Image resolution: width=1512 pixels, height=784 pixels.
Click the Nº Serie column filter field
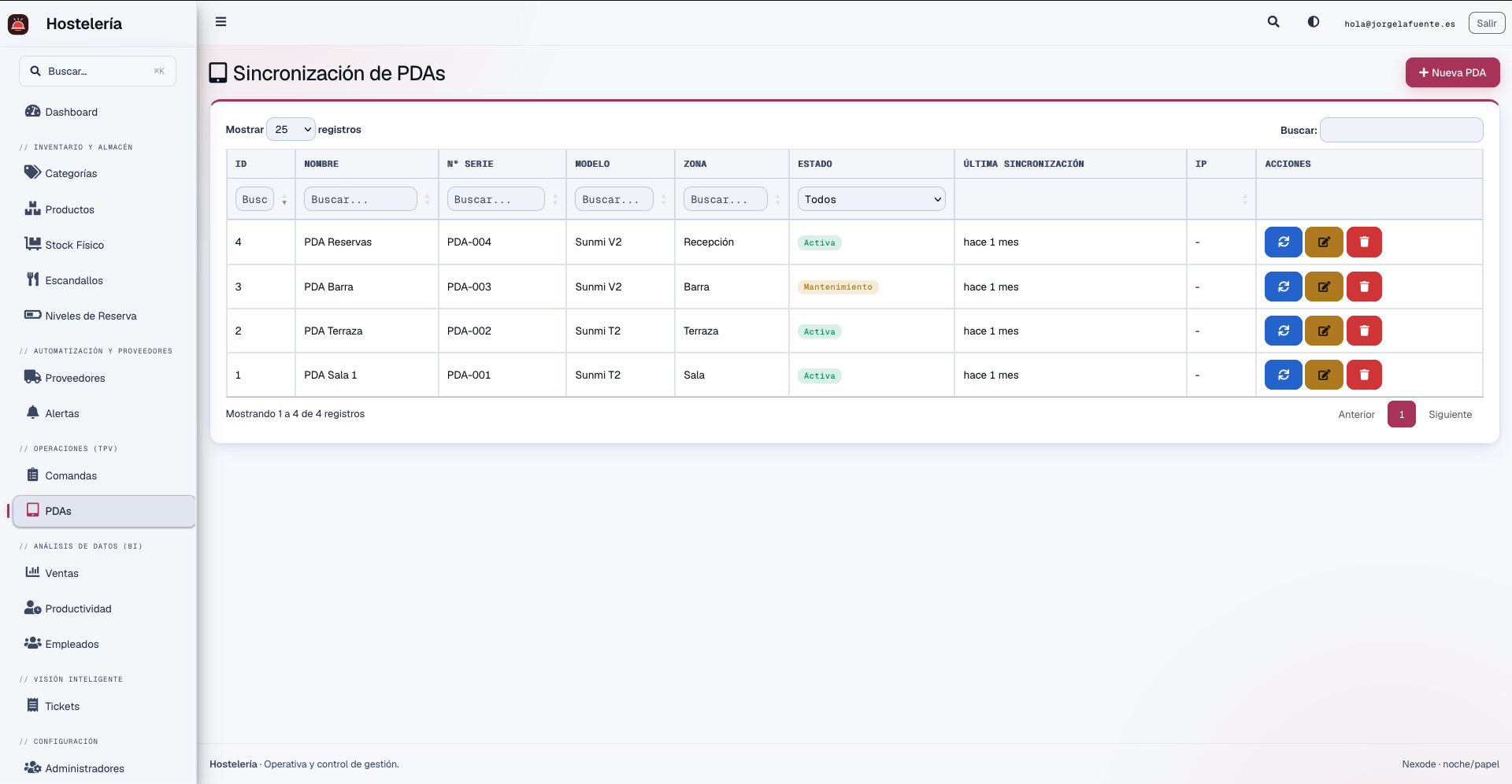[x=495, y=199]
